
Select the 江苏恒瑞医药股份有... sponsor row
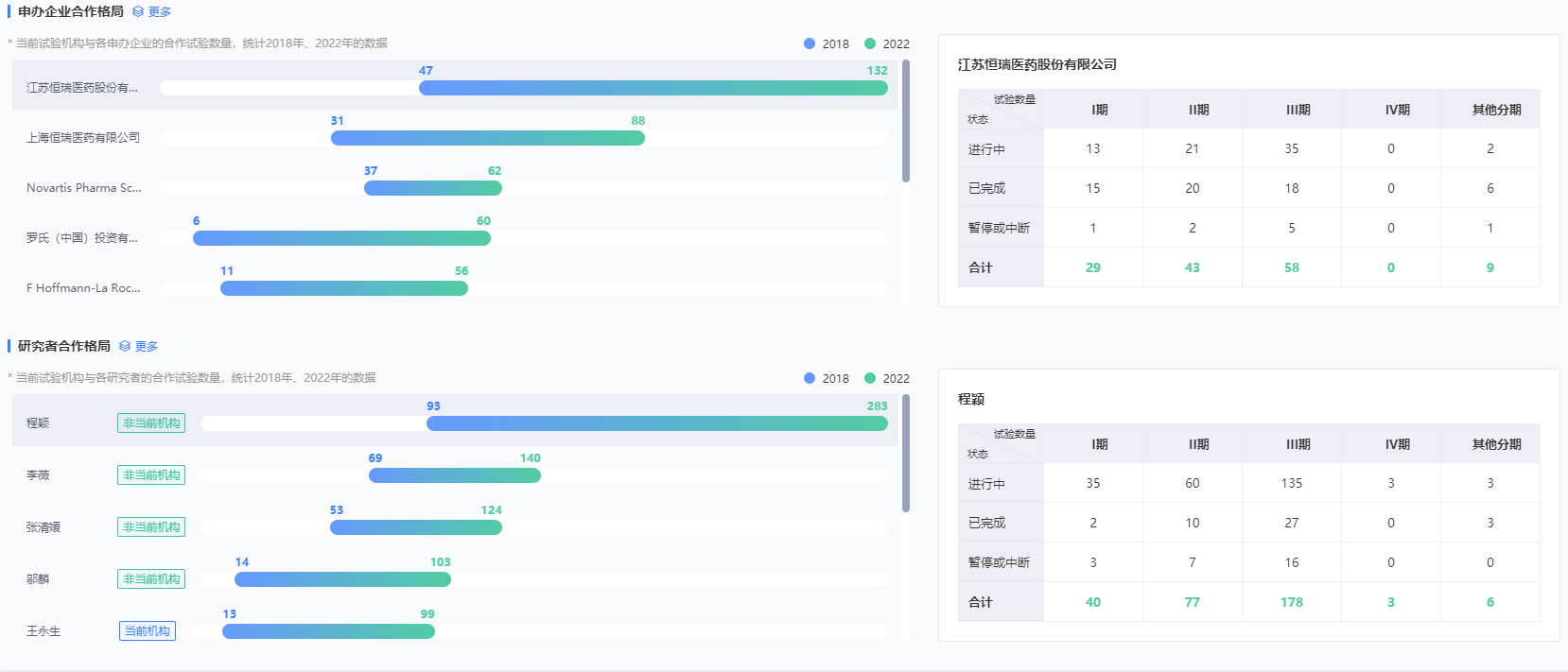(455, 85)
